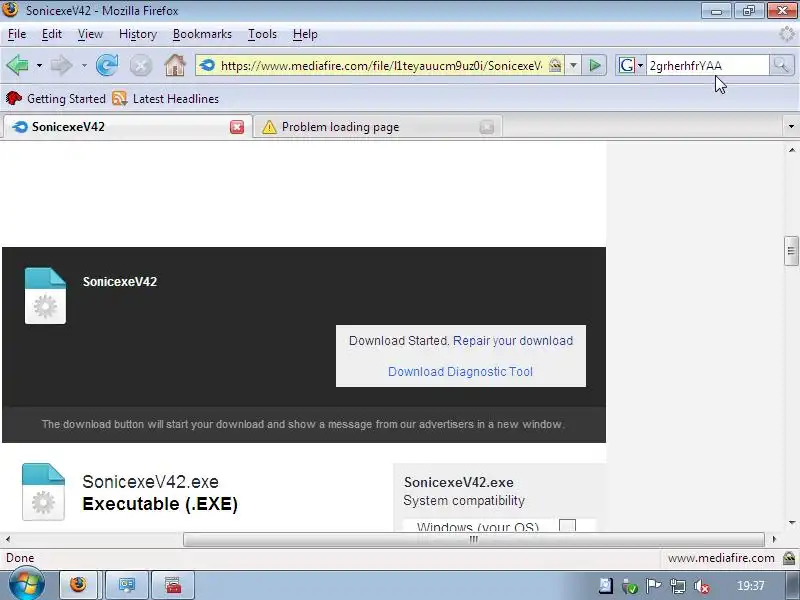Viewport: 800px width, 600px height.
Task: Reload the page with the Refresh icon
Action: click(107, 65)
